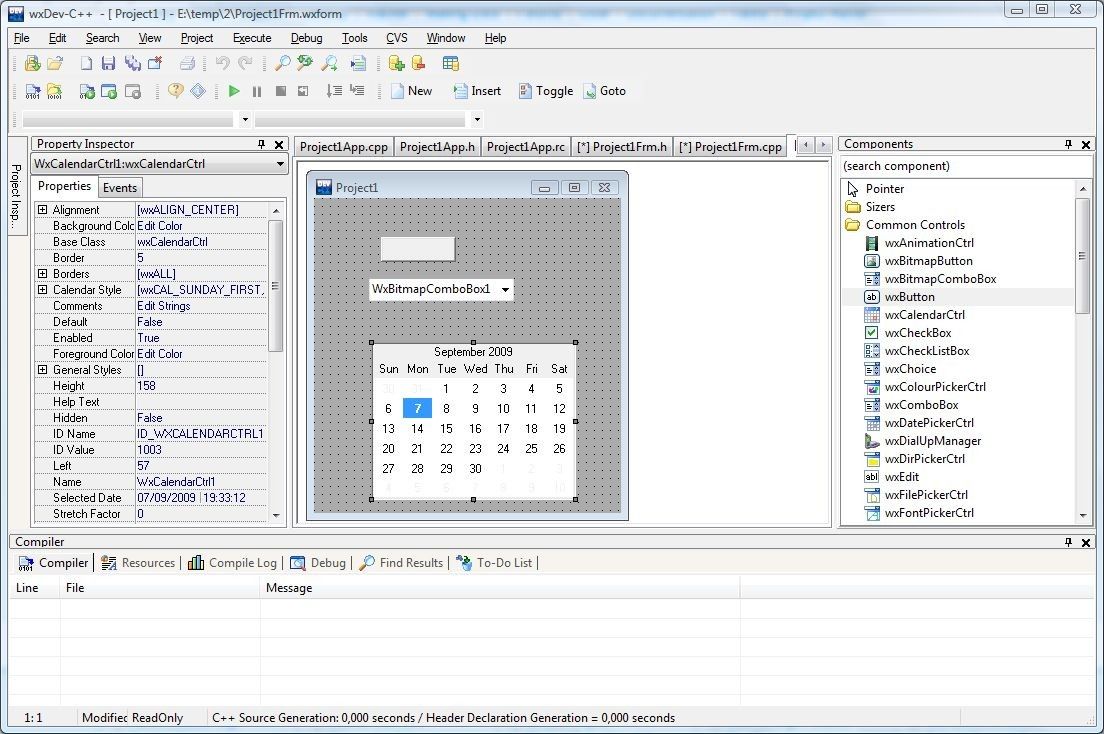Image resolution: width=1104 pixels, height=734 pixels.
Task: Select the wxButton component
Action: coord(908,296)
